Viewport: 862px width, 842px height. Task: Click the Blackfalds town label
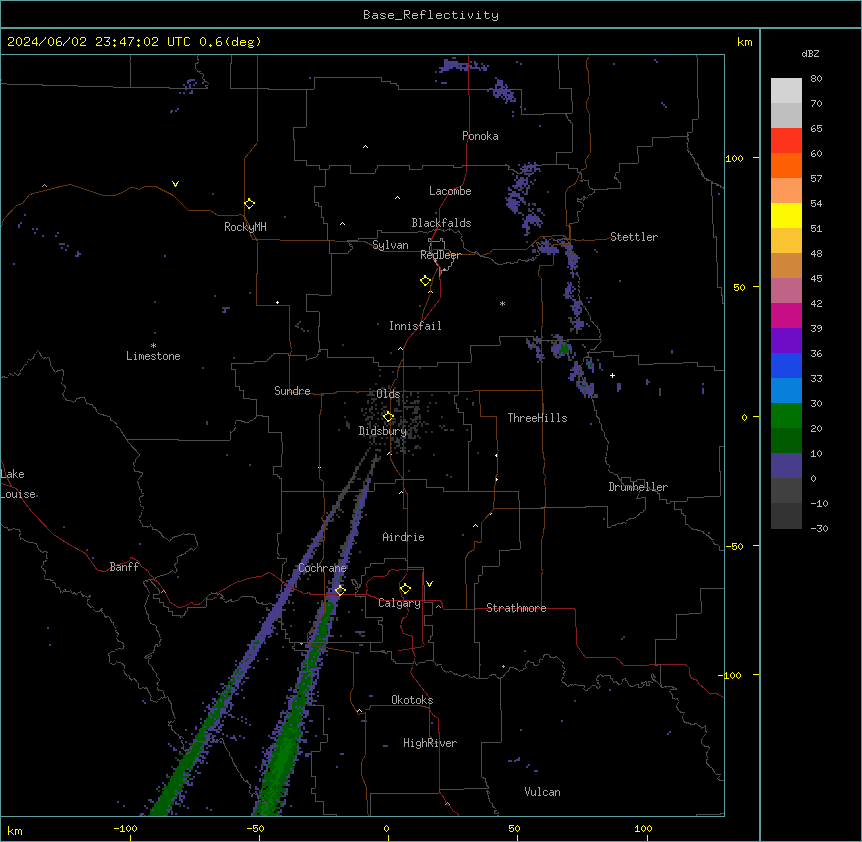(x=441, y=223)
